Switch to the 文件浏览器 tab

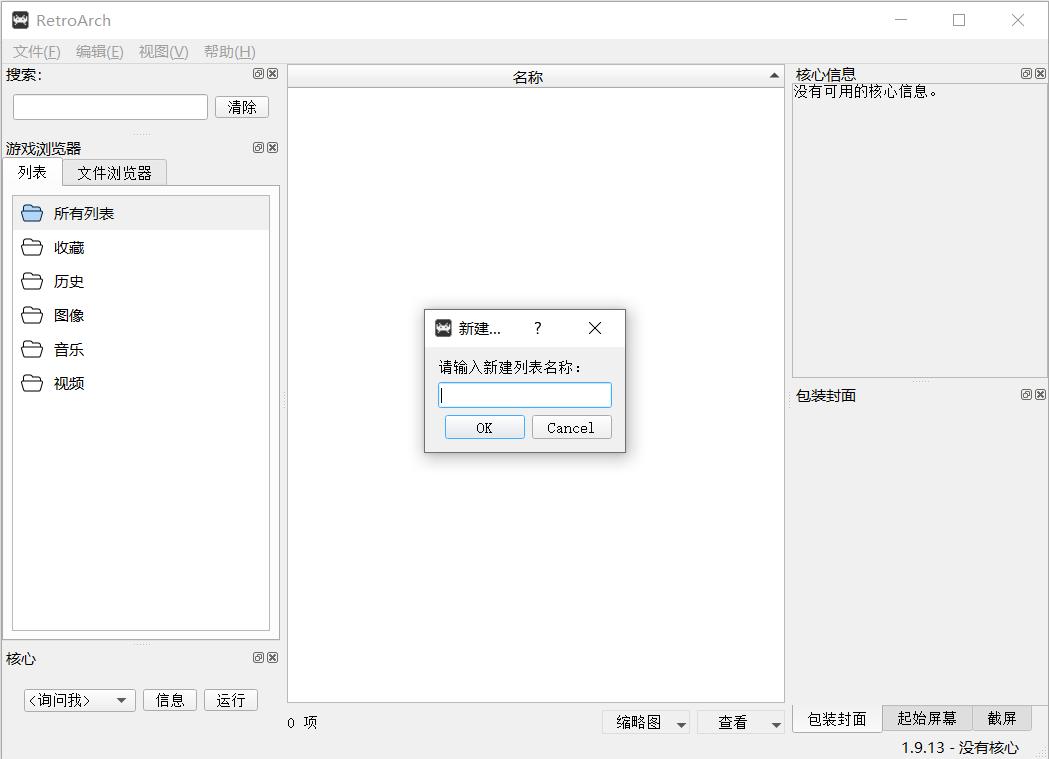(114, 173)
